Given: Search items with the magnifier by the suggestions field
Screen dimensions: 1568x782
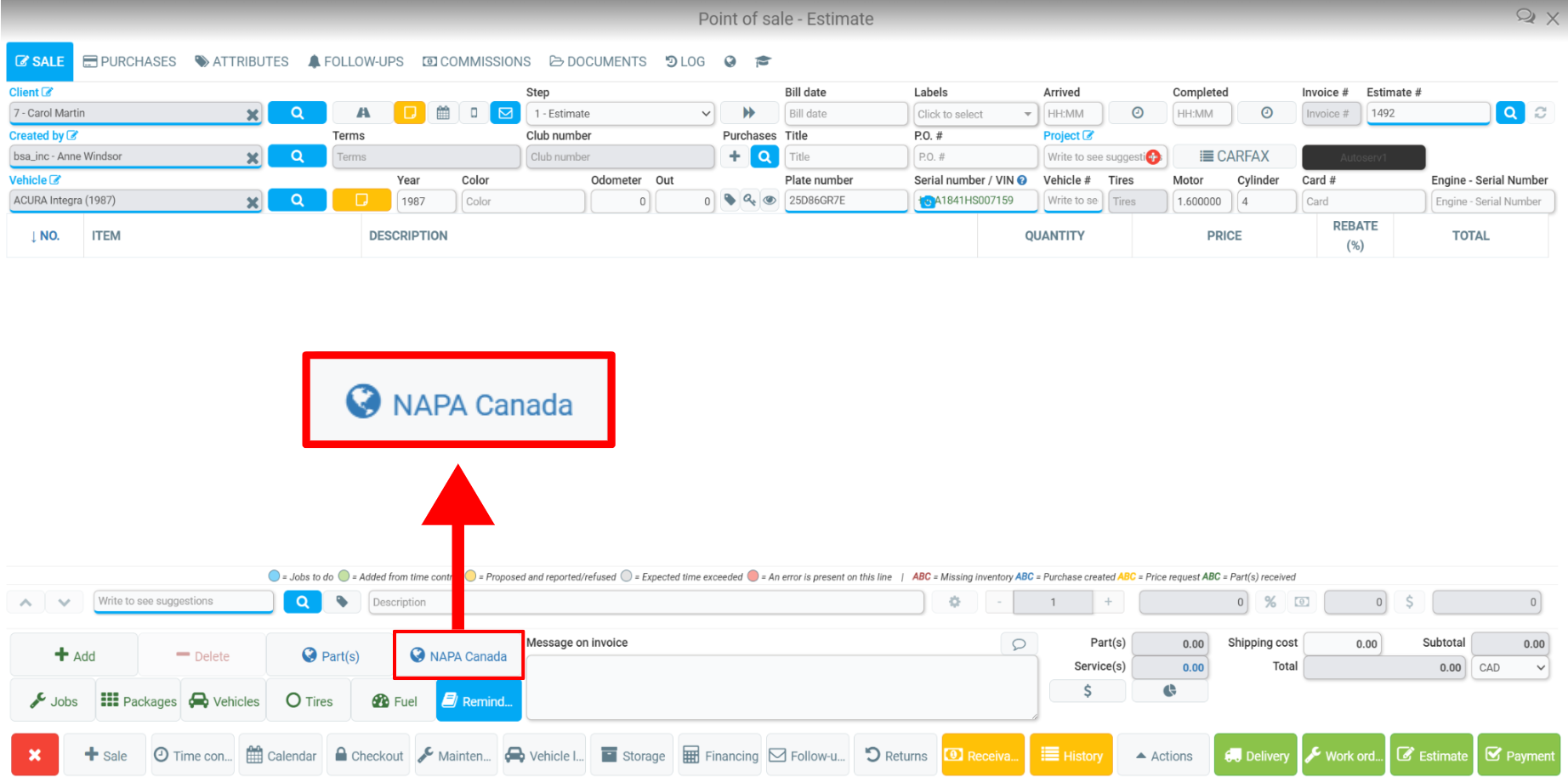Looking at the screenshot, I should [303, 602].
